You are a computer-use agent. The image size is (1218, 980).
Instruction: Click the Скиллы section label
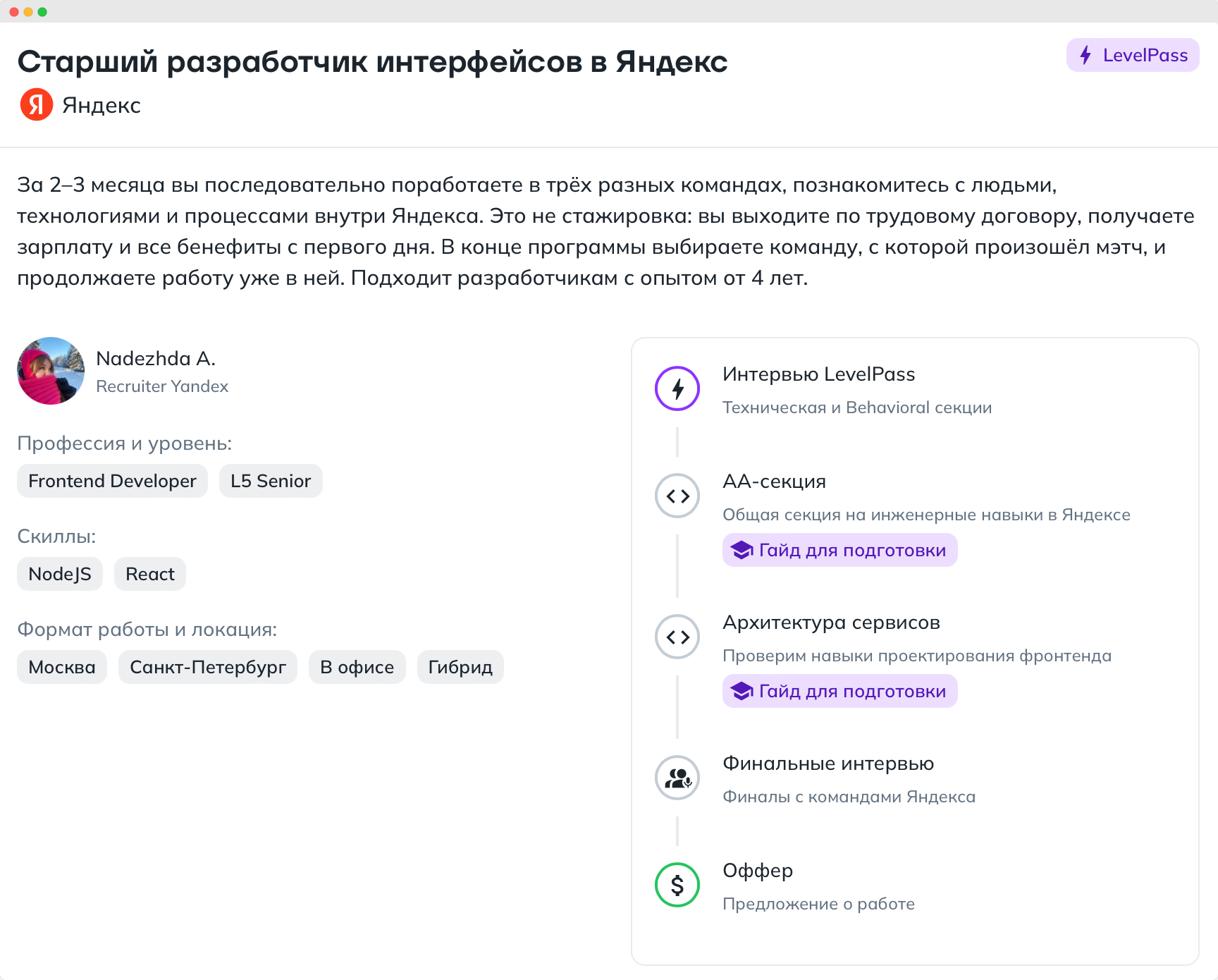tap(56, 537)
